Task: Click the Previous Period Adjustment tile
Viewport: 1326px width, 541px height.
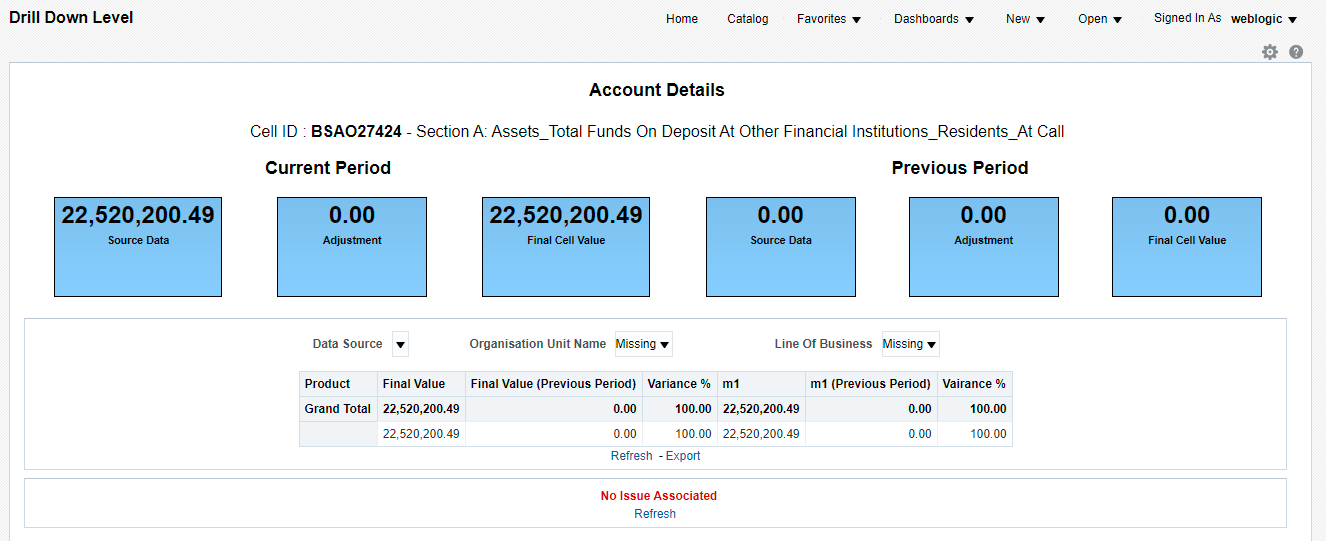Action: click(984, 247)
